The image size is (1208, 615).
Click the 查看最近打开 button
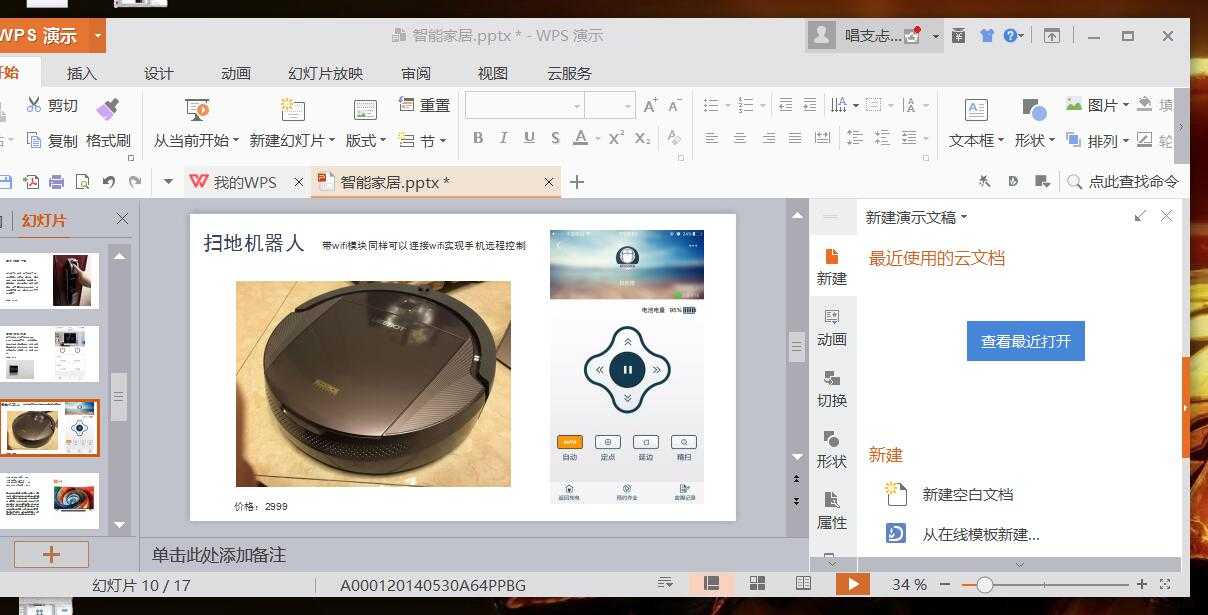[1025, 341]
